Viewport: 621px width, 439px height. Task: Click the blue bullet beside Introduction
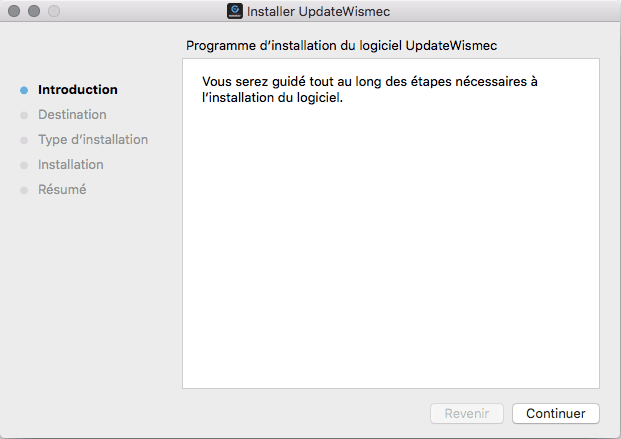pyautogui.click(x=24, y=90)
